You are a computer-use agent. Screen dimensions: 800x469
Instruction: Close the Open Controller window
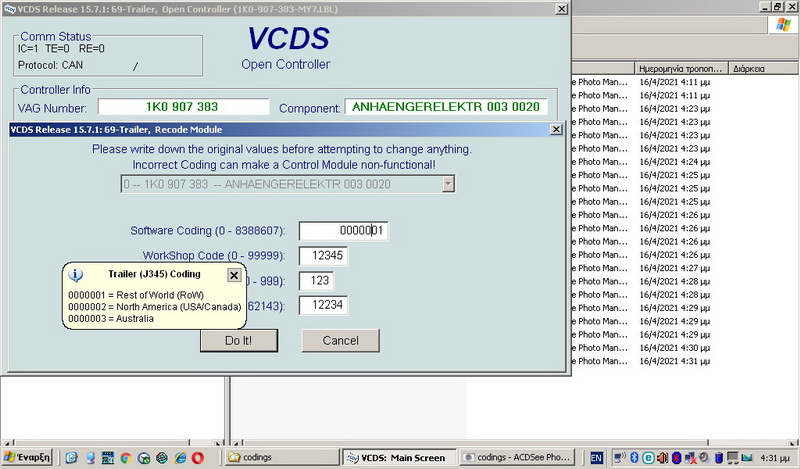tap(561, 9)
